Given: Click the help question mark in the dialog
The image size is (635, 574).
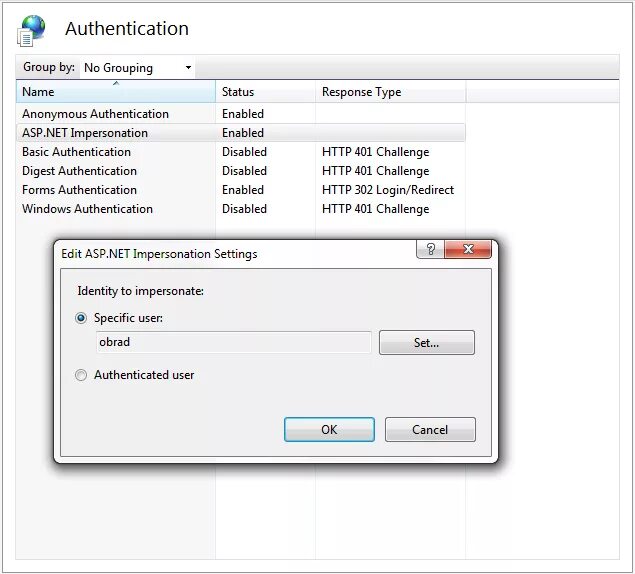Looking at the screenshot, I should pyautogui.click(x=430, y=249).
